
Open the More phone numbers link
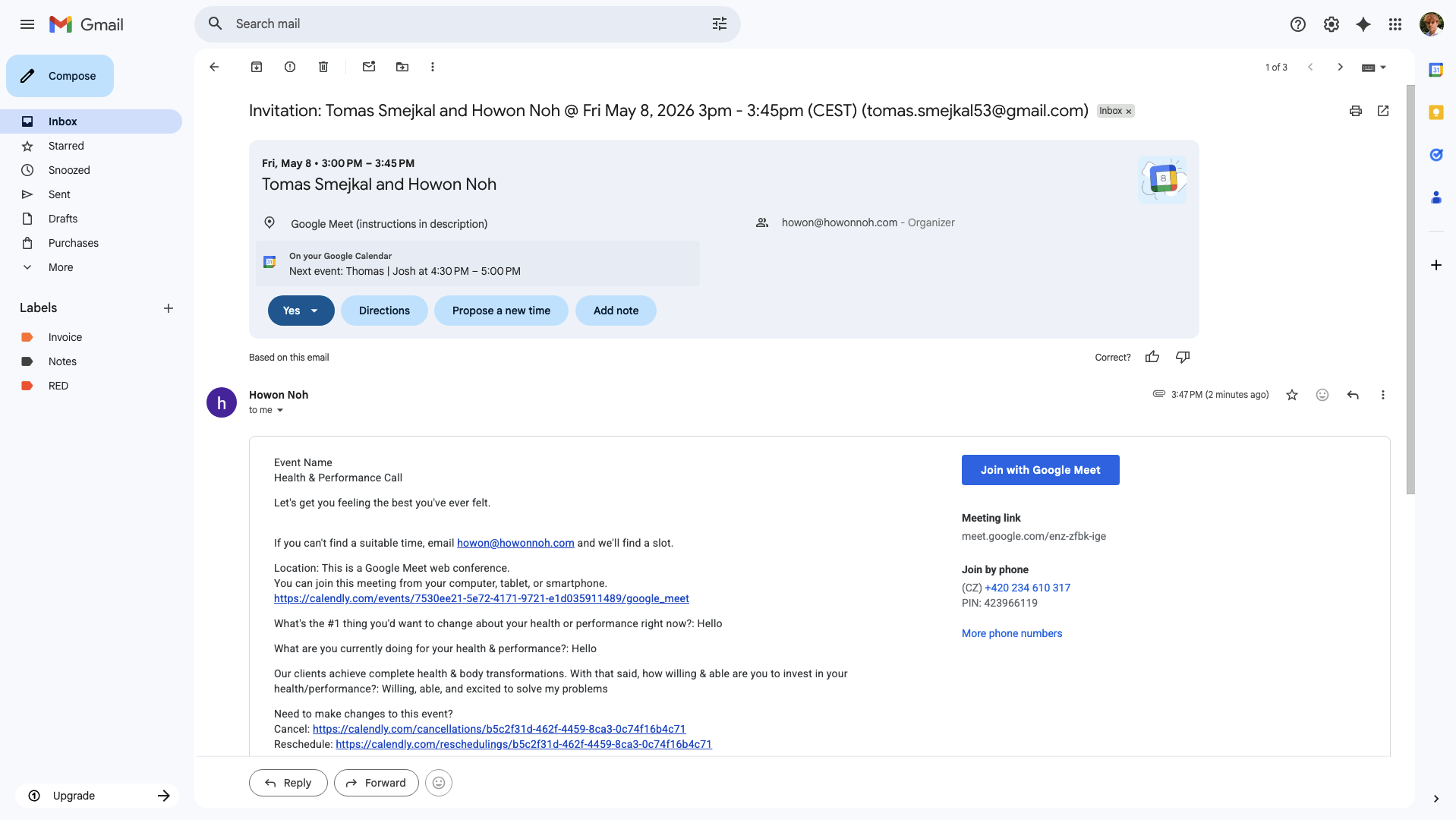point(1012,633)
